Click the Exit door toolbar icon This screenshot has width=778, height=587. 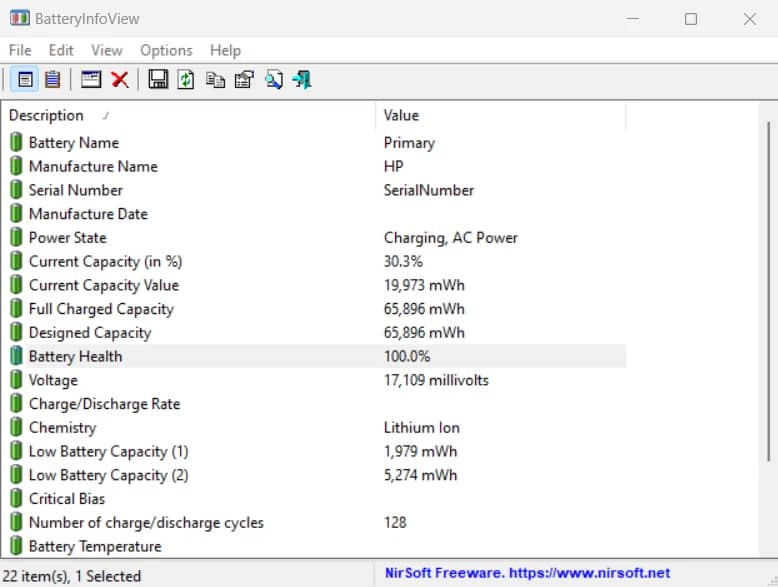click(302, 80)
